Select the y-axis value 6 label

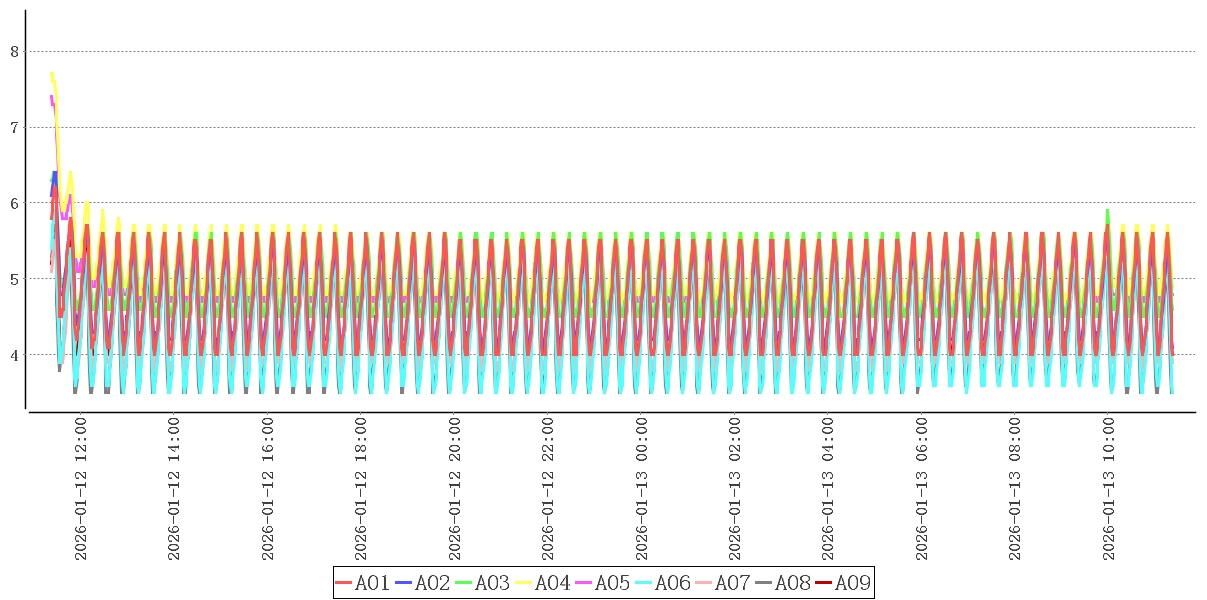[x=14, y=203]
